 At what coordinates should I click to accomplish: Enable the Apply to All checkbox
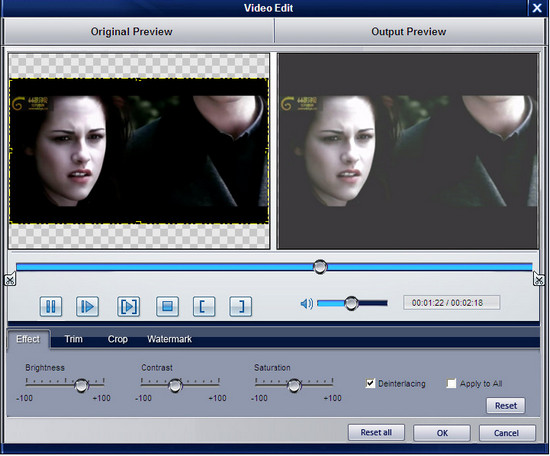pyautogui.click(x=451, y=383)
